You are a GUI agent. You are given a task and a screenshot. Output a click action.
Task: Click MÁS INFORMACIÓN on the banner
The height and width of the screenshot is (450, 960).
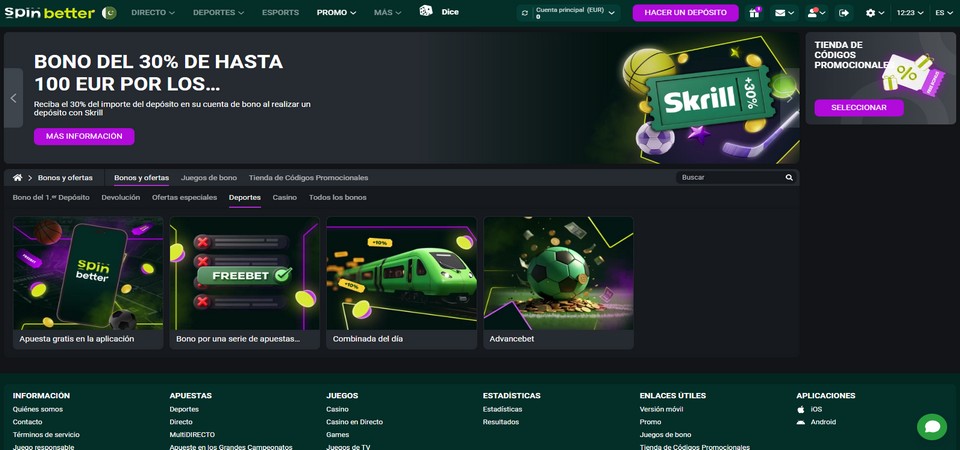(x=84, y=136)
